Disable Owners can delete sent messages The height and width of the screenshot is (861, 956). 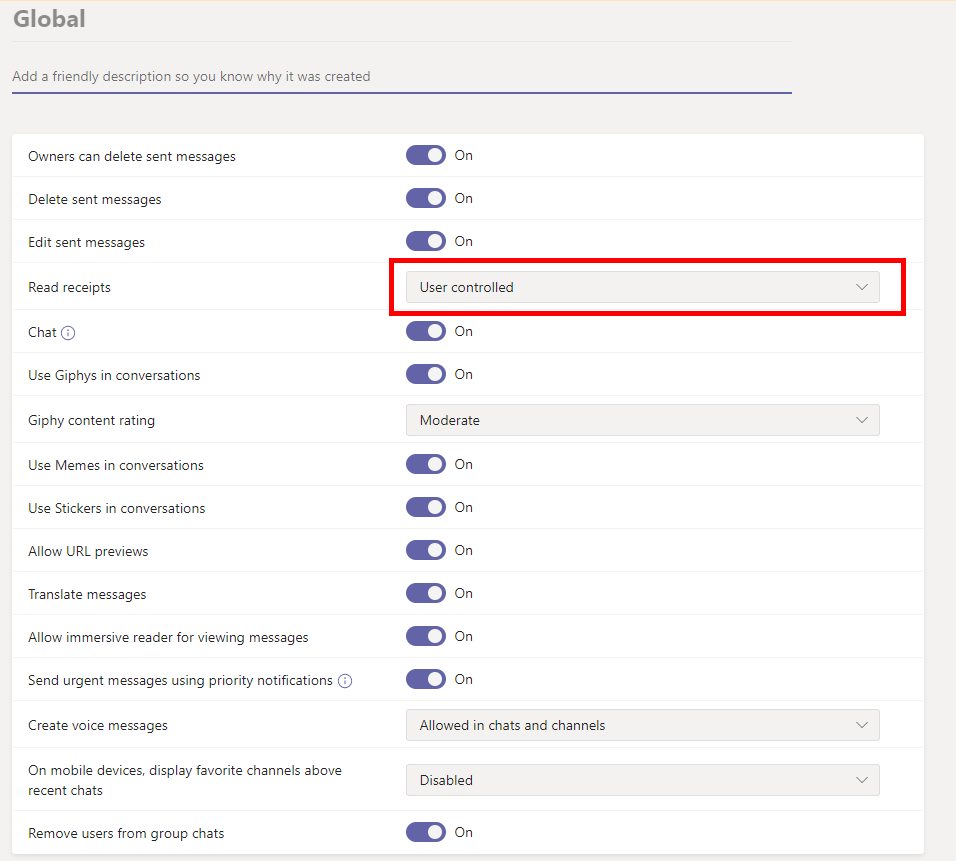(426, 155)
